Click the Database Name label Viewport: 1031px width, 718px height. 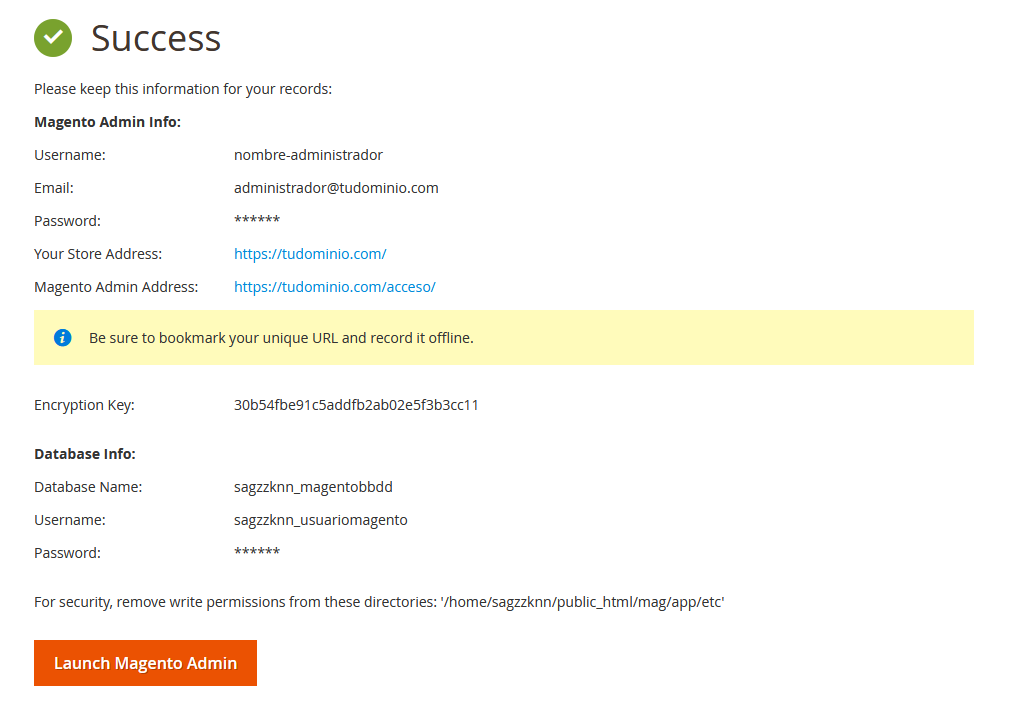[x=88, y=487]
